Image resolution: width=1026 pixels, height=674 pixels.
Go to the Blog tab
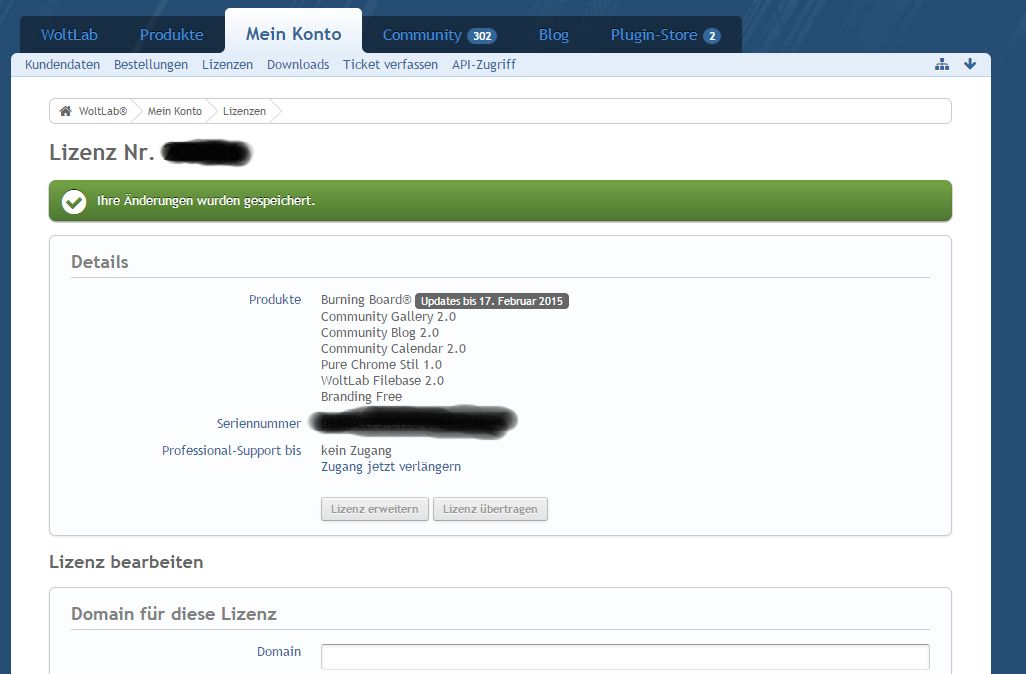click(553, 35)
